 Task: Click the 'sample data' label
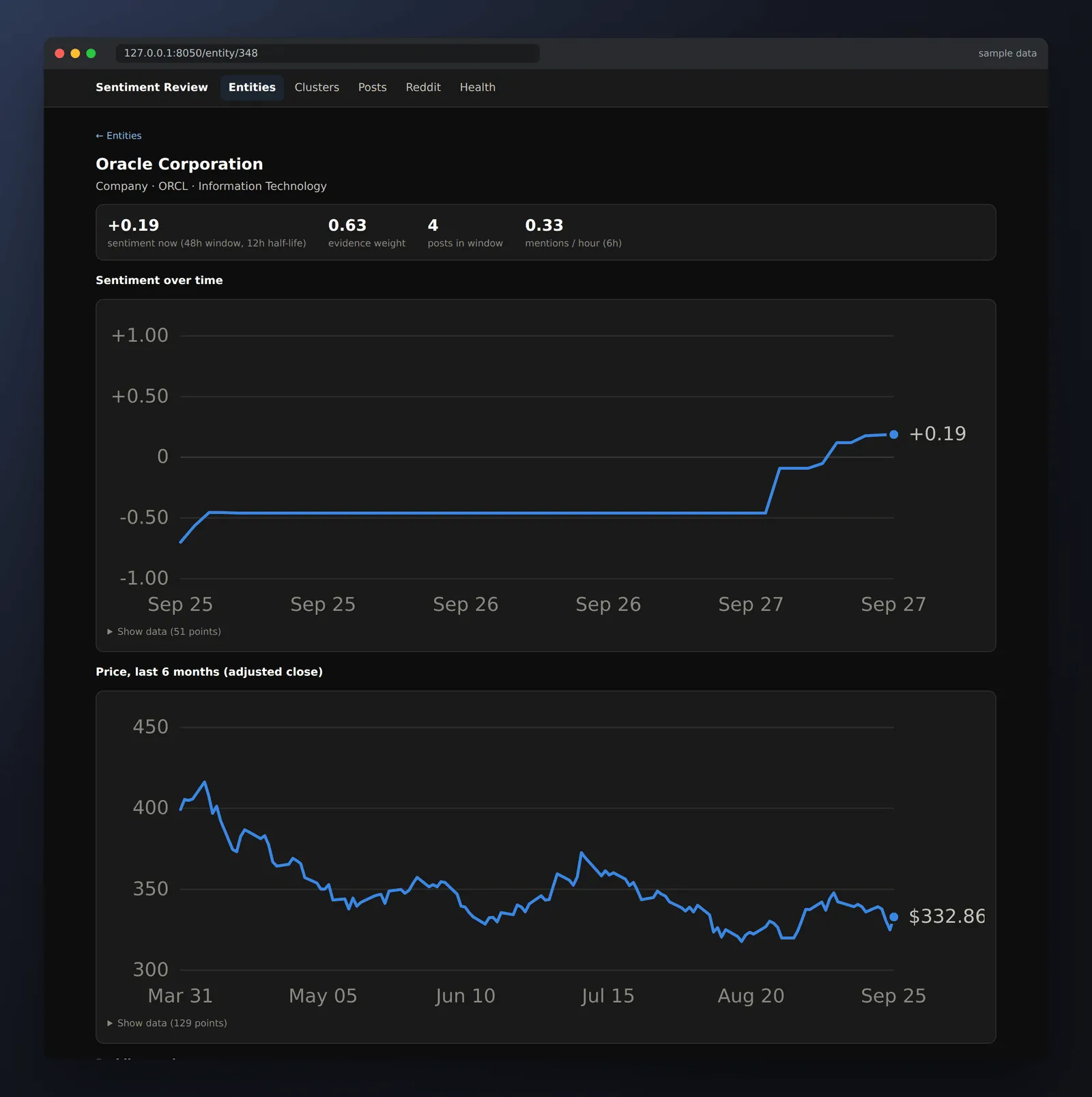1007,53
